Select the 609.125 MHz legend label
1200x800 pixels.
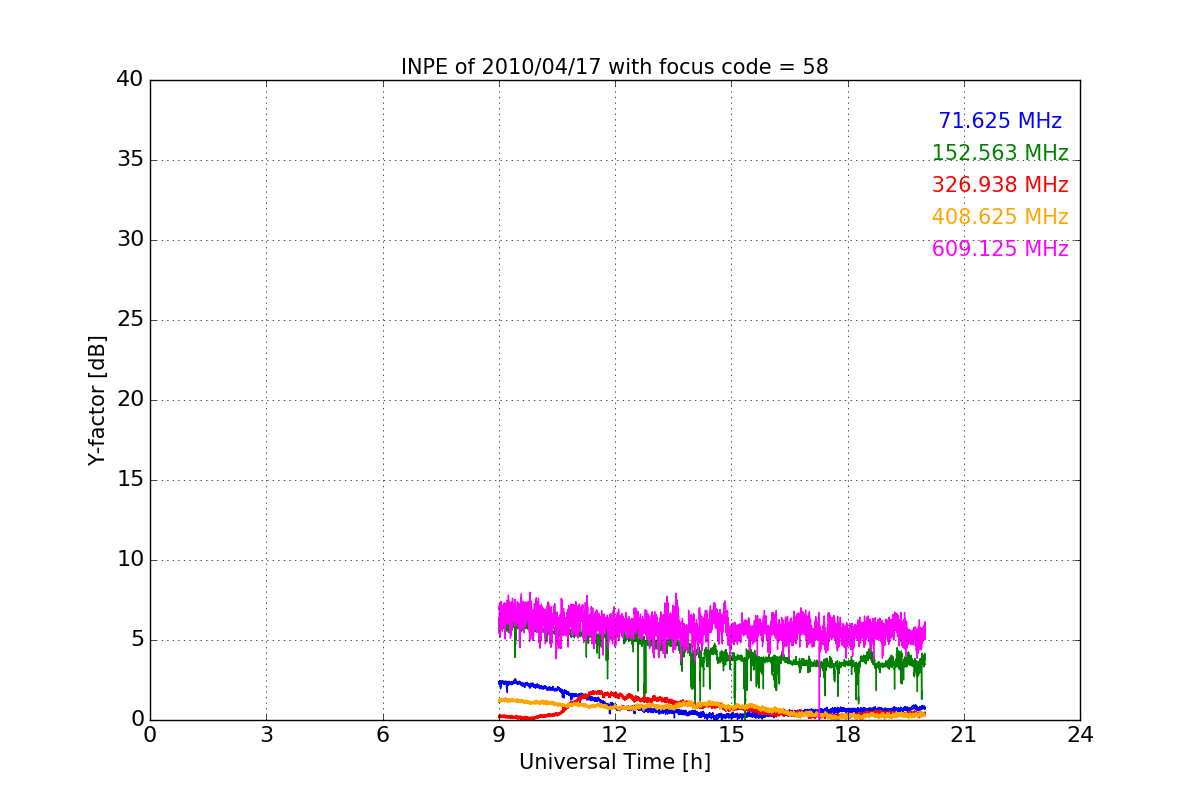tap(1000, 249)
